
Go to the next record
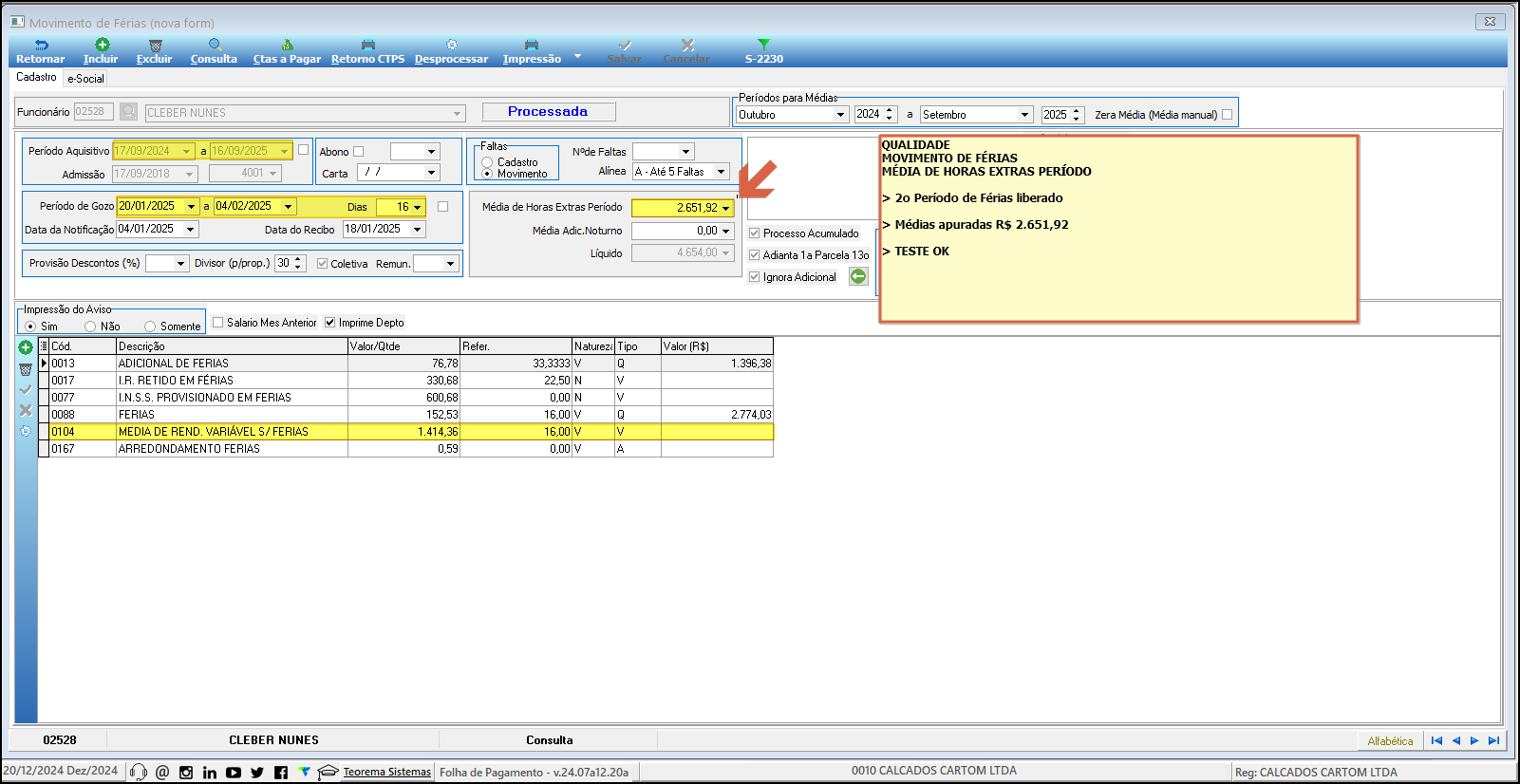click(1474, 740)
